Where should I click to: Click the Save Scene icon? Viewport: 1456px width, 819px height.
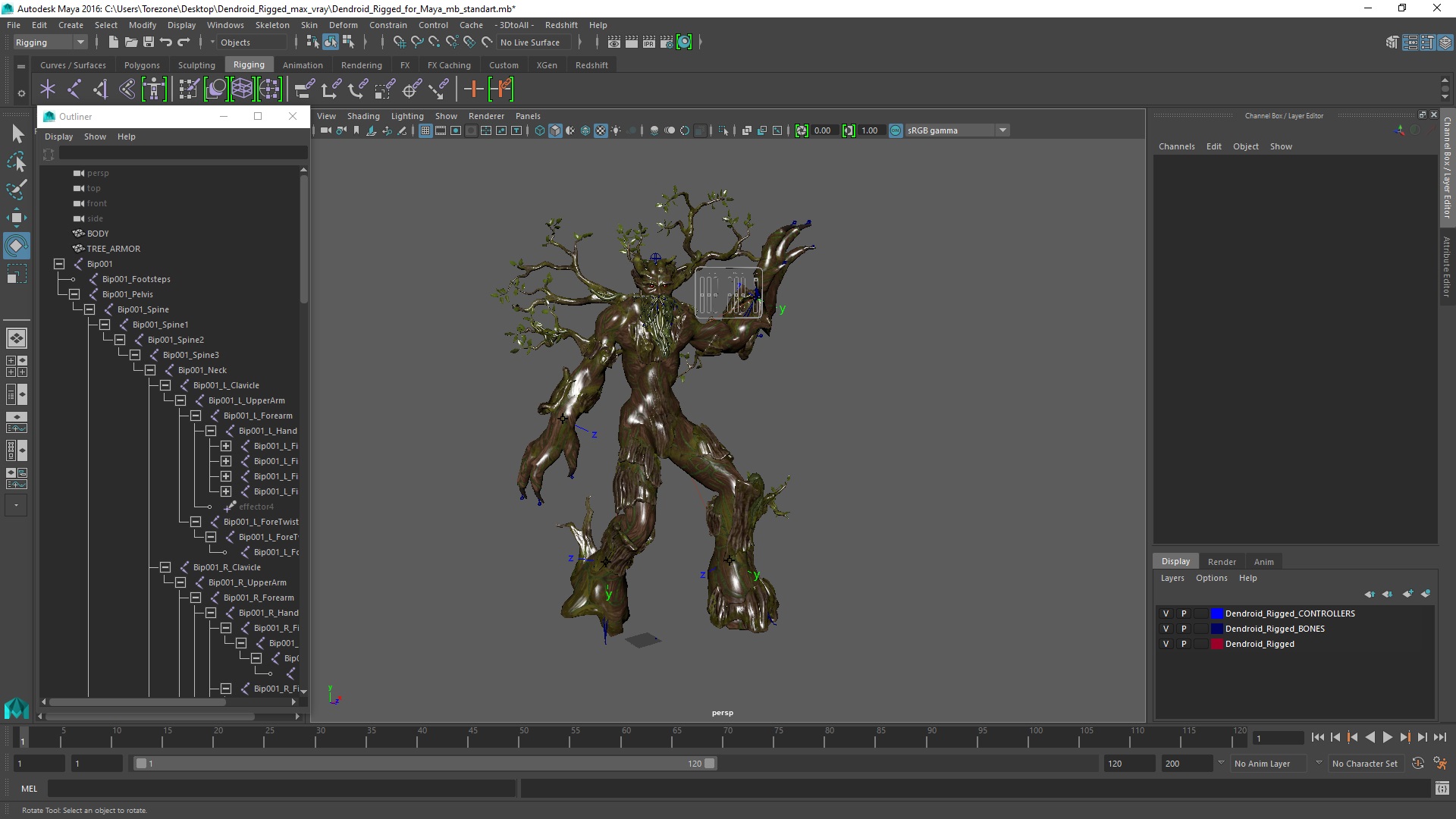click(148, 42)
